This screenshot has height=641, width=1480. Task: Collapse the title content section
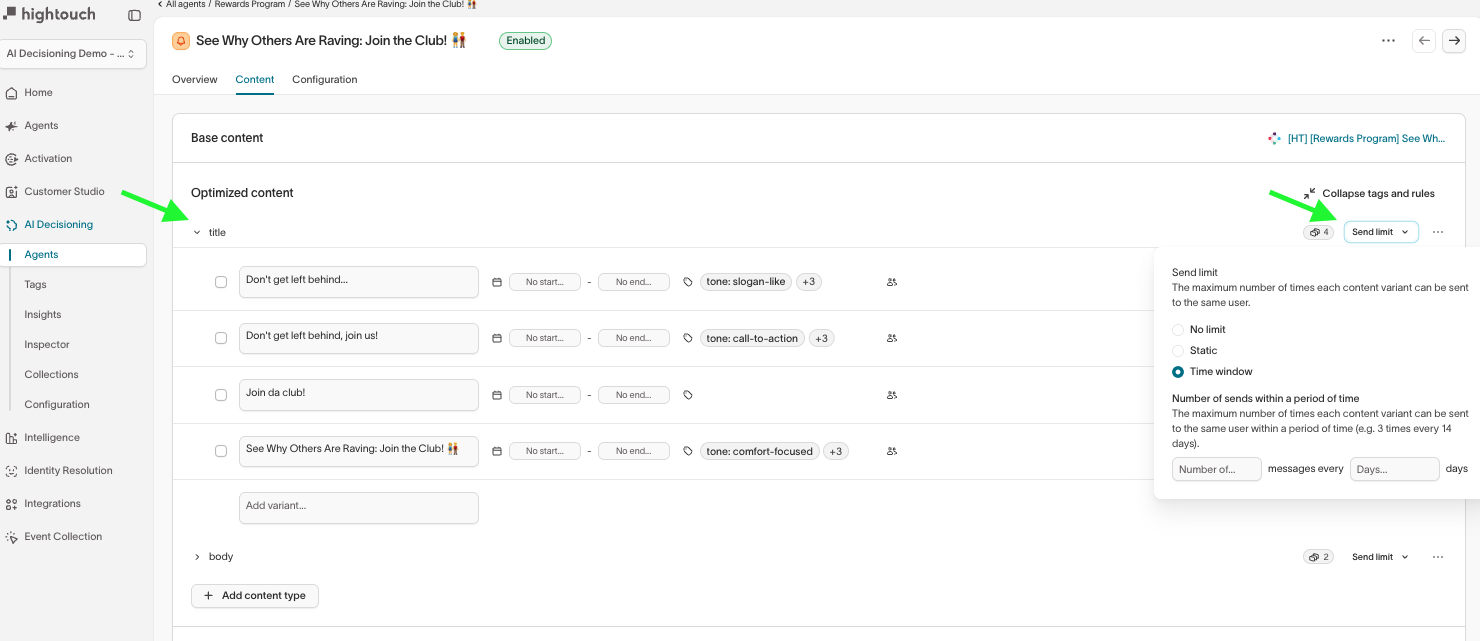tap(197, 232)
